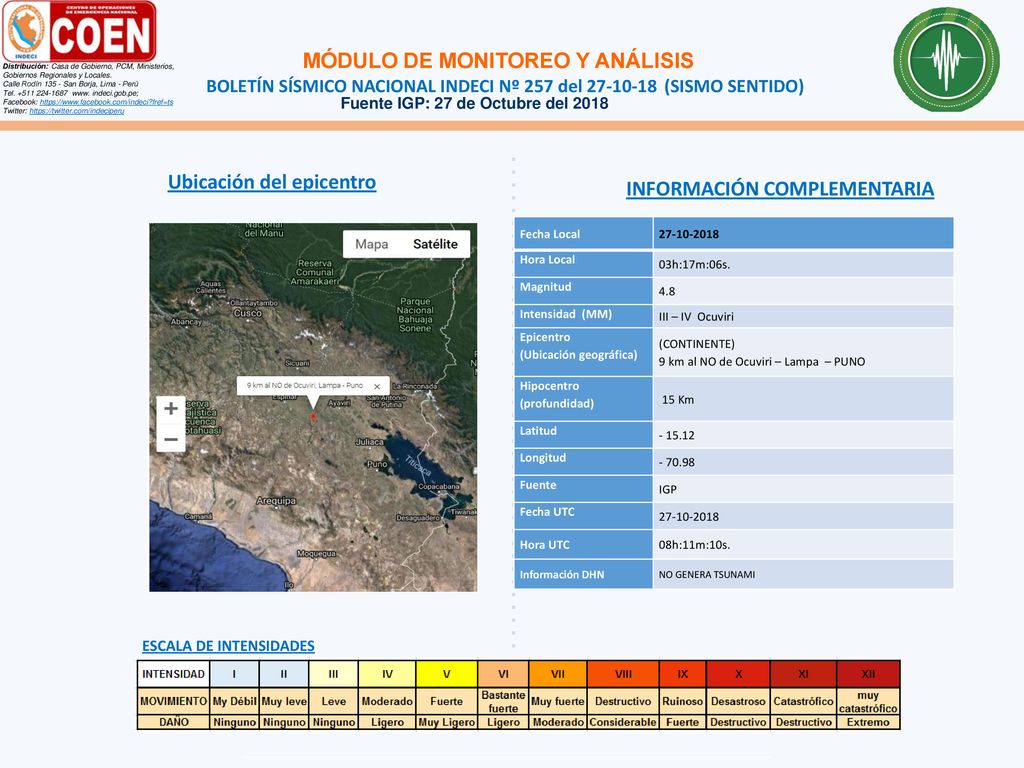Click the 'Cusco' label on the map

[248, 313]
